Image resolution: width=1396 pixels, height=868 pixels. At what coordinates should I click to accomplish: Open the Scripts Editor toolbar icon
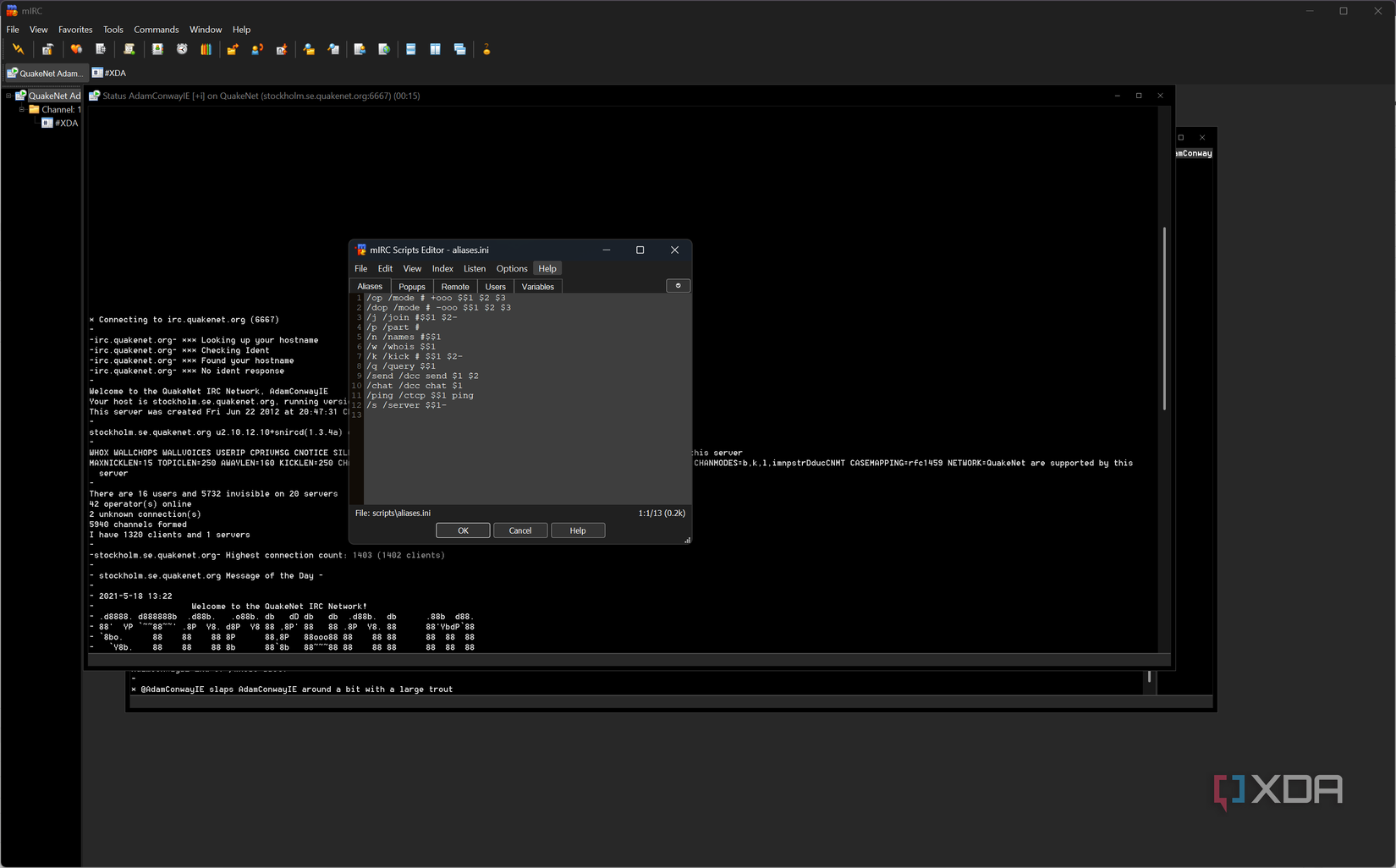point(129,49)
